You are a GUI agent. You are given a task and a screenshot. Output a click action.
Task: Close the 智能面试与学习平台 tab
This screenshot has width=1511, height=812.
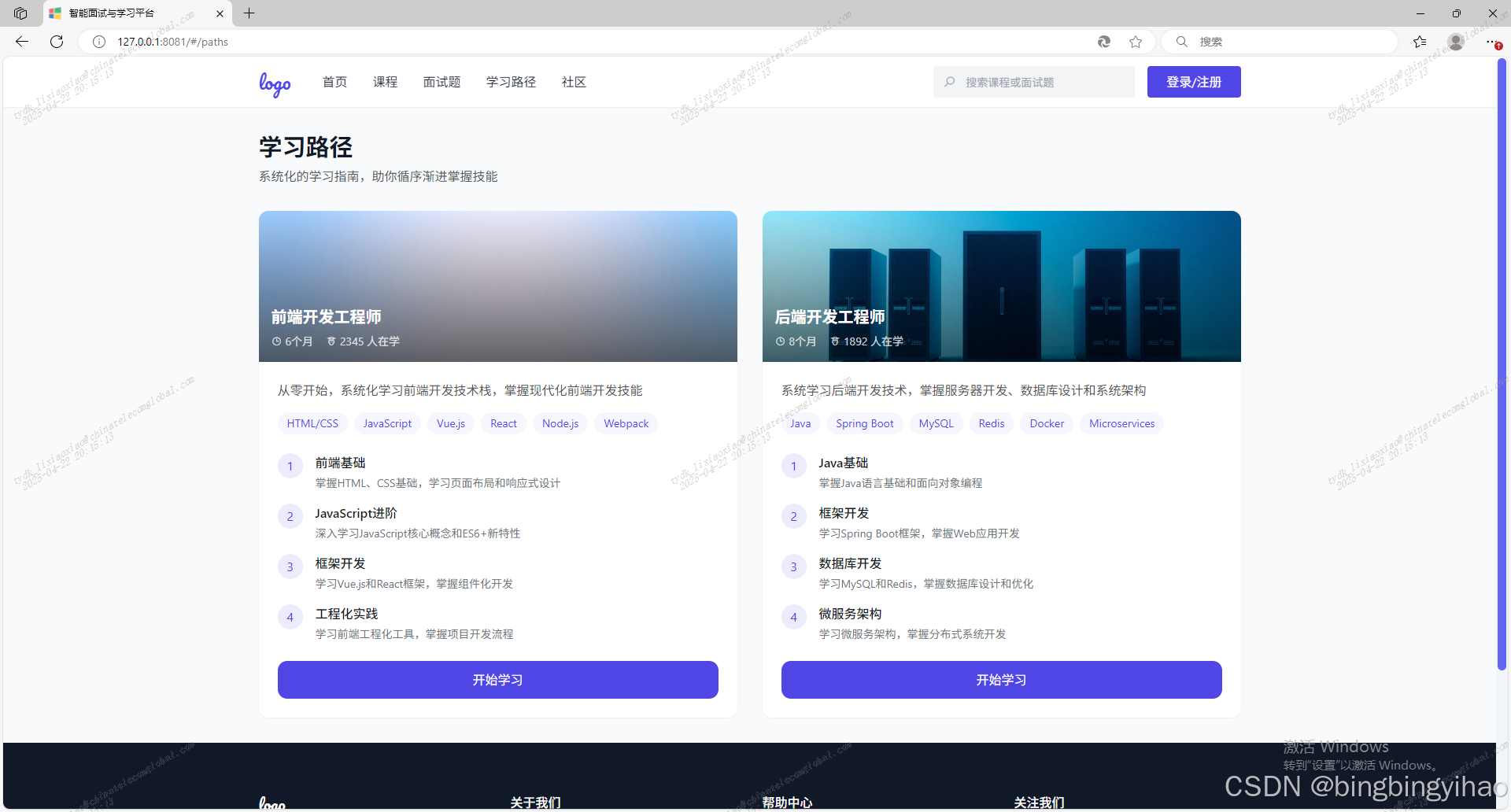[220, 13]
